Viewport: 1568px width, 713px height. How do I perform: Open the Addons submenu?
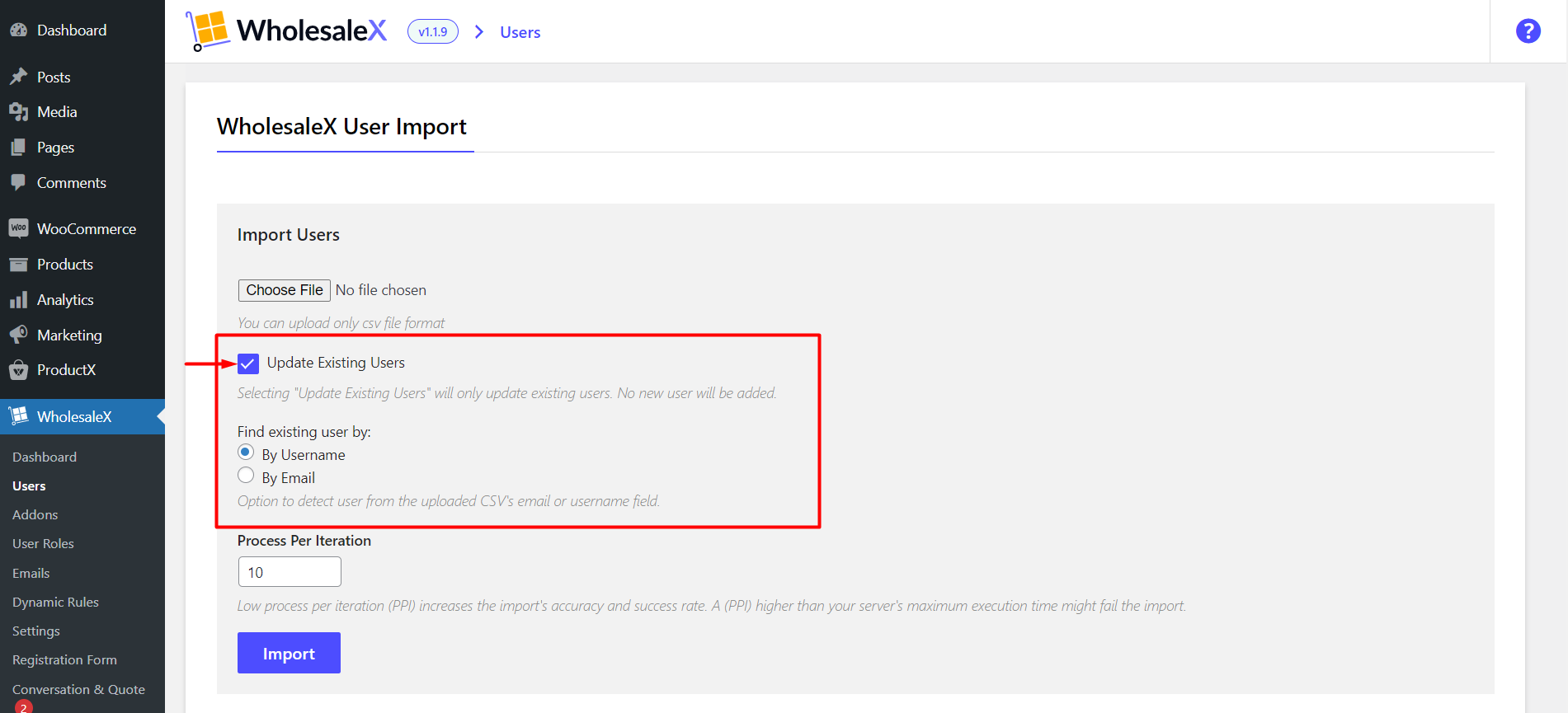point(35,515)
